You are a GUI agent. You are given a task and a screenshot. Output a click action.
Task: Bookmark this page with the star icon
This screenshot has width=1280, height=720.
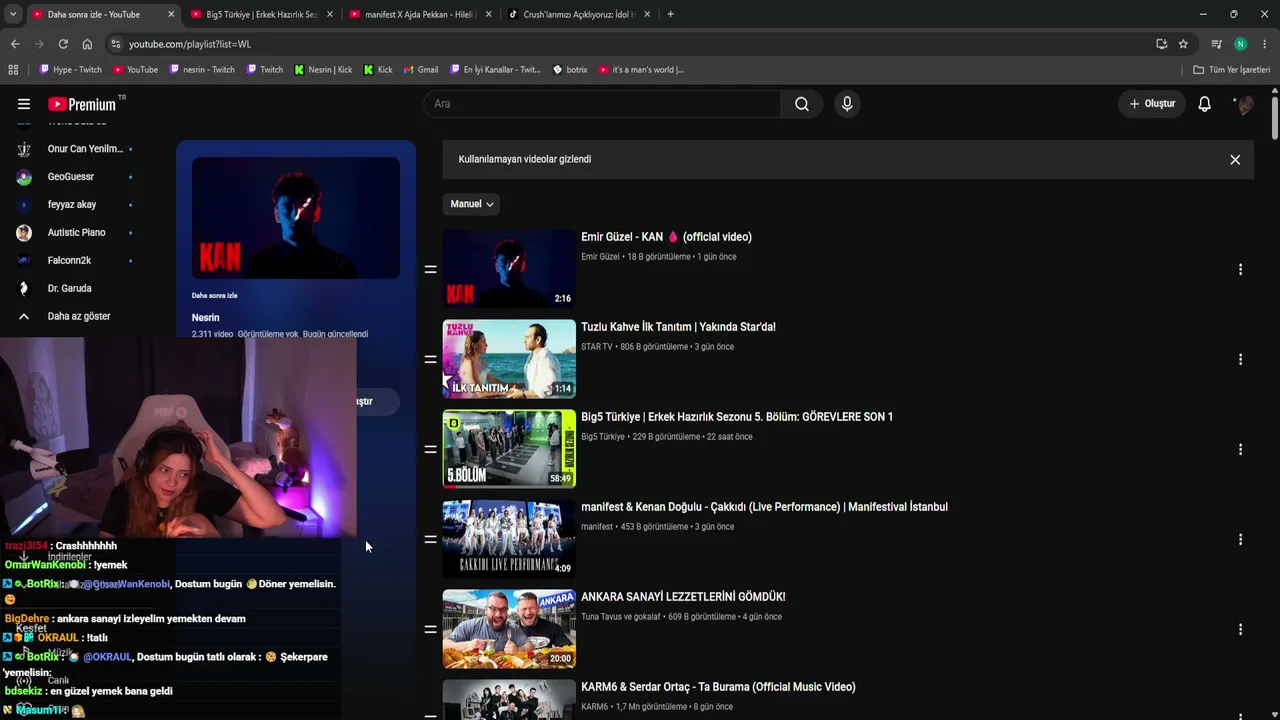pos(1183,44)
